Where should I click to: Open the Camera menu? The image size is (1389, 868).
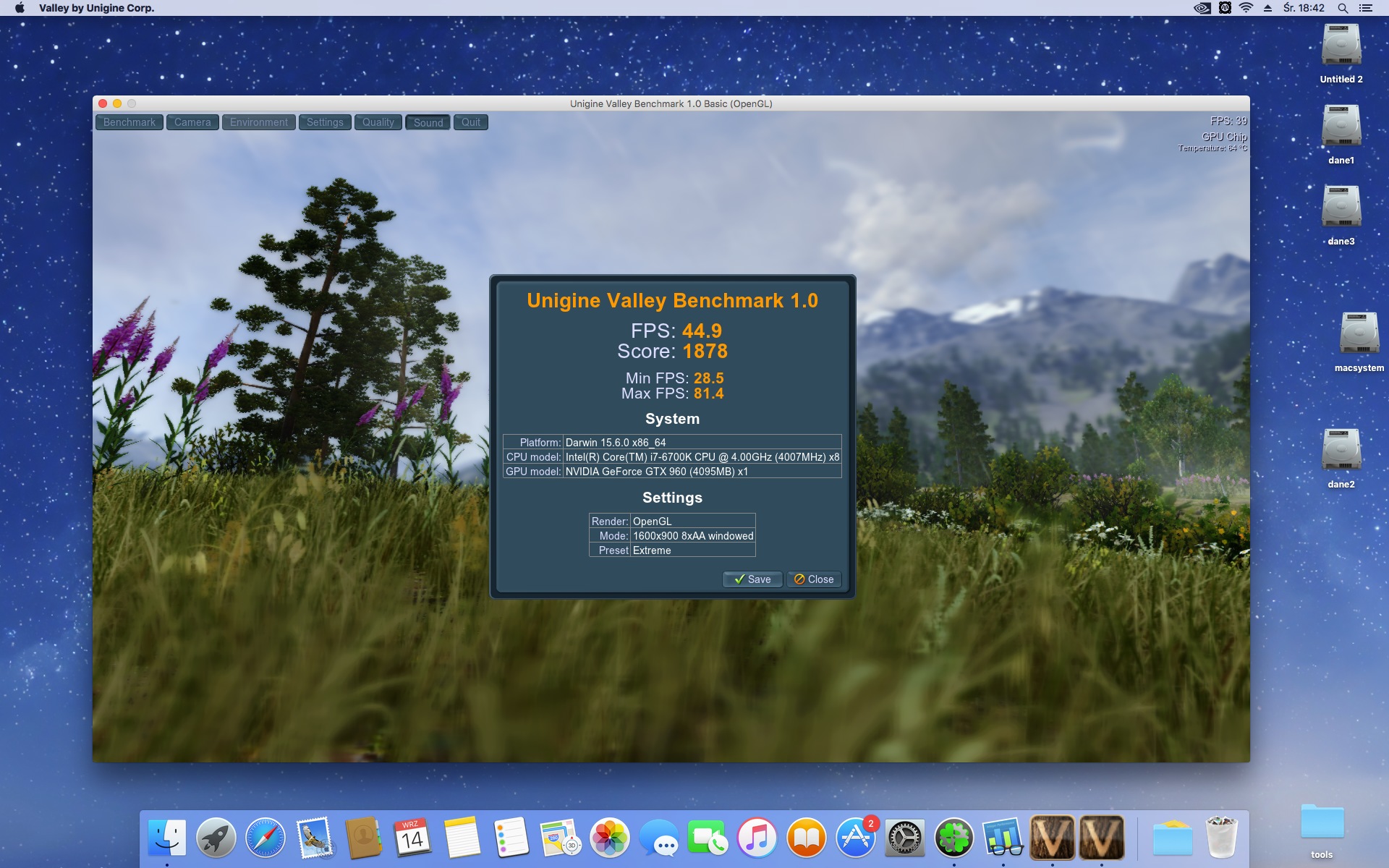(x=192, y=122)
